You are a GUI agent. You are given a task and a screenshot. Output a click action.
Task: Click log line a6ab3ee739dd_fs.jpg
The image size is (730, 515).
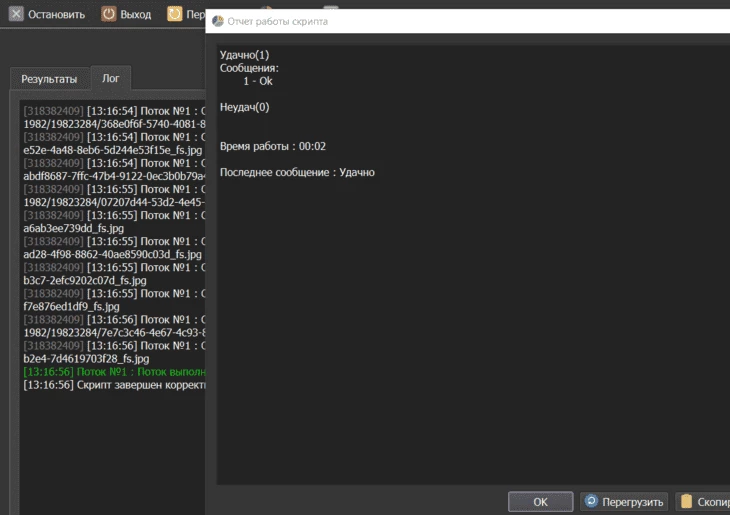(74, 228)
